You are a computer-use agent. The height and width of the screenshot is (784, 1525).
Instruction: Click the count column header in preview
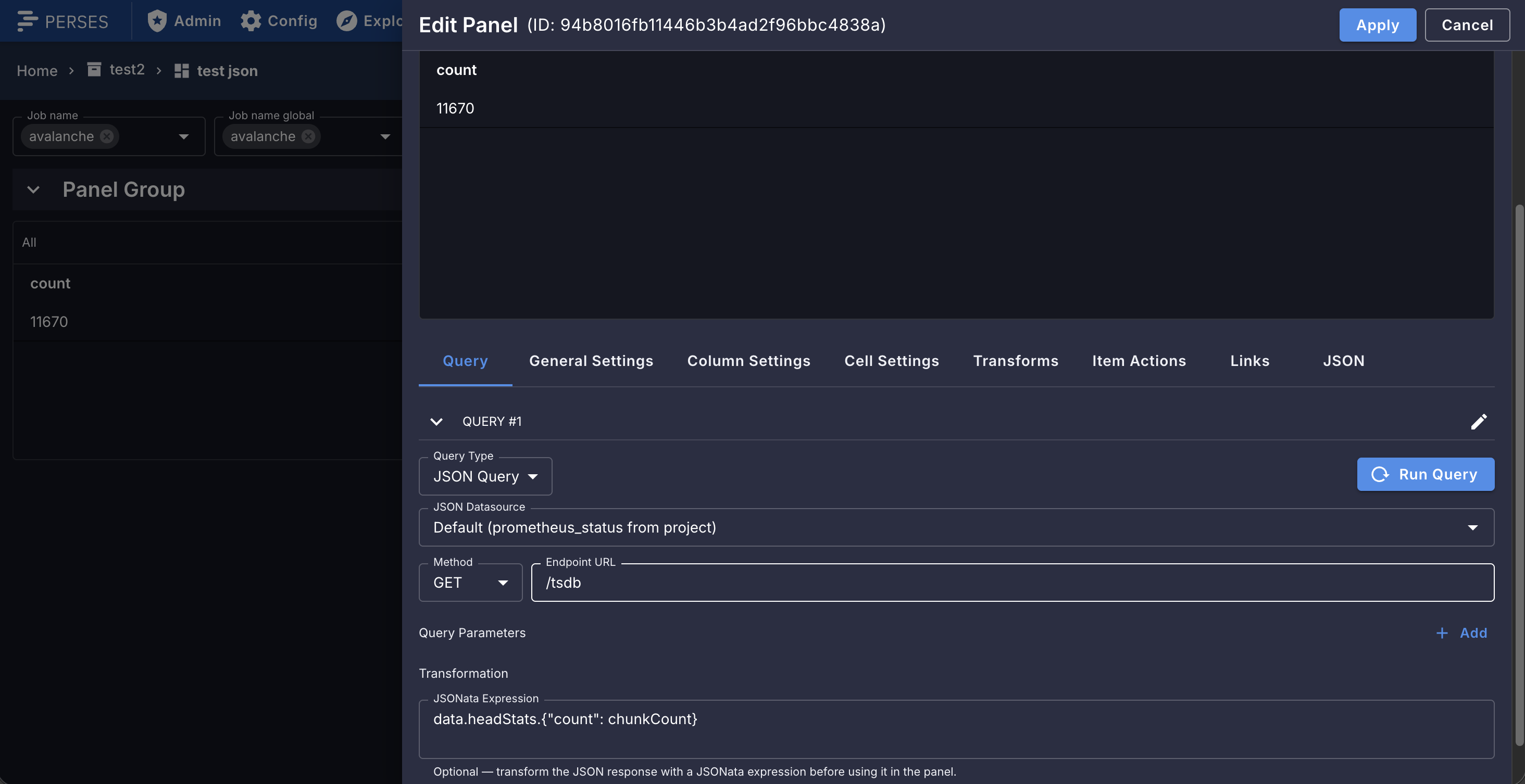coord(456,70)
